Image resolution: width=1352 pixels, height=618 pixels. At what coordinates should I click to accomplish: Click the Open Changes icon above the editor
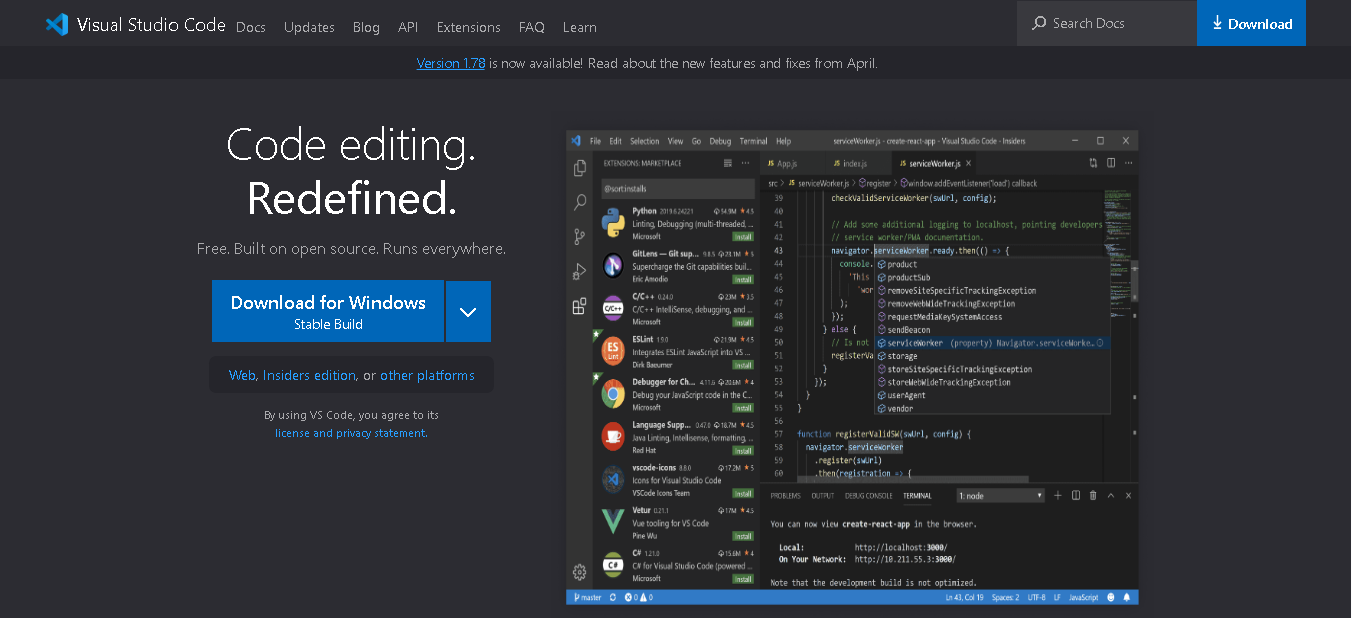point(1093,163)
